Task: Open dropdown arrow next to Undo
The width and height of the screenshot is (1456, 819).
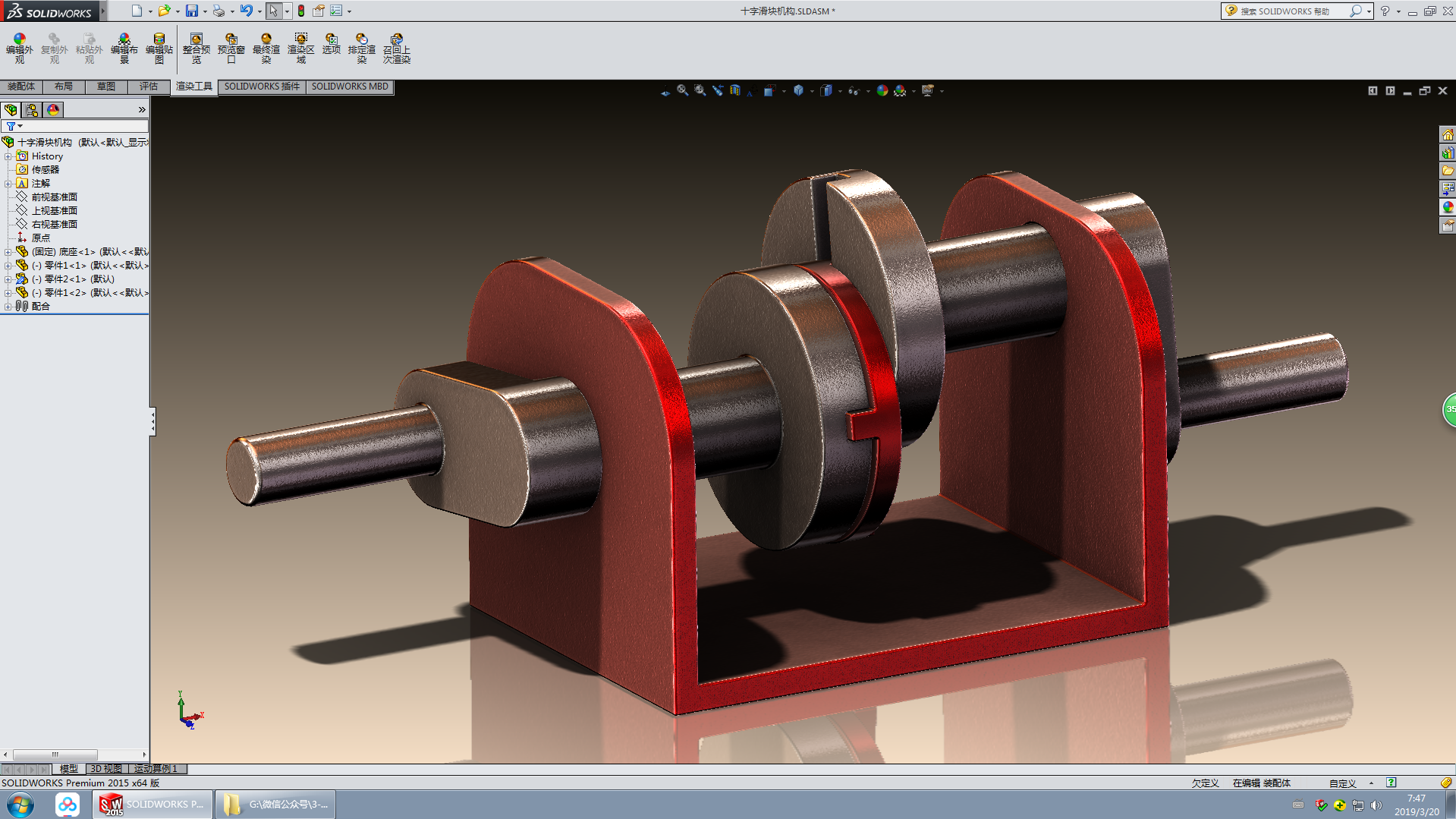Action: 259,11
